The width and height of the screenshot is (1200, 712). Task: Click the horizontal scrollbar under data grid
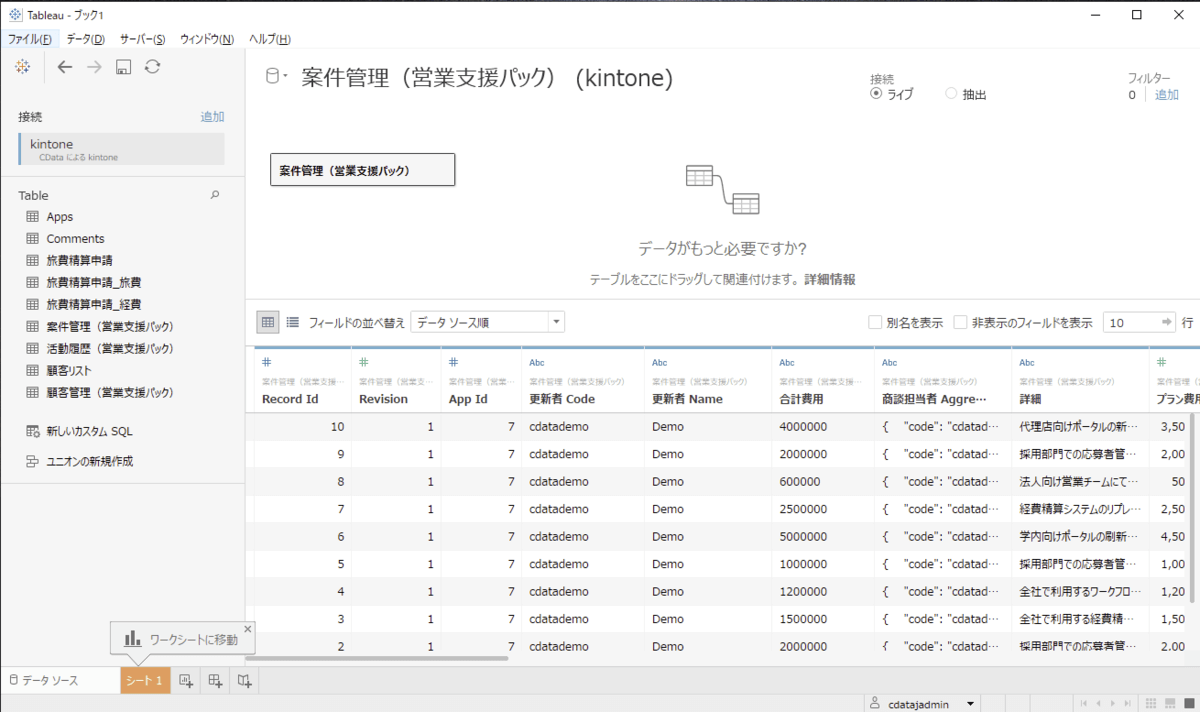[x=377, y=659]
